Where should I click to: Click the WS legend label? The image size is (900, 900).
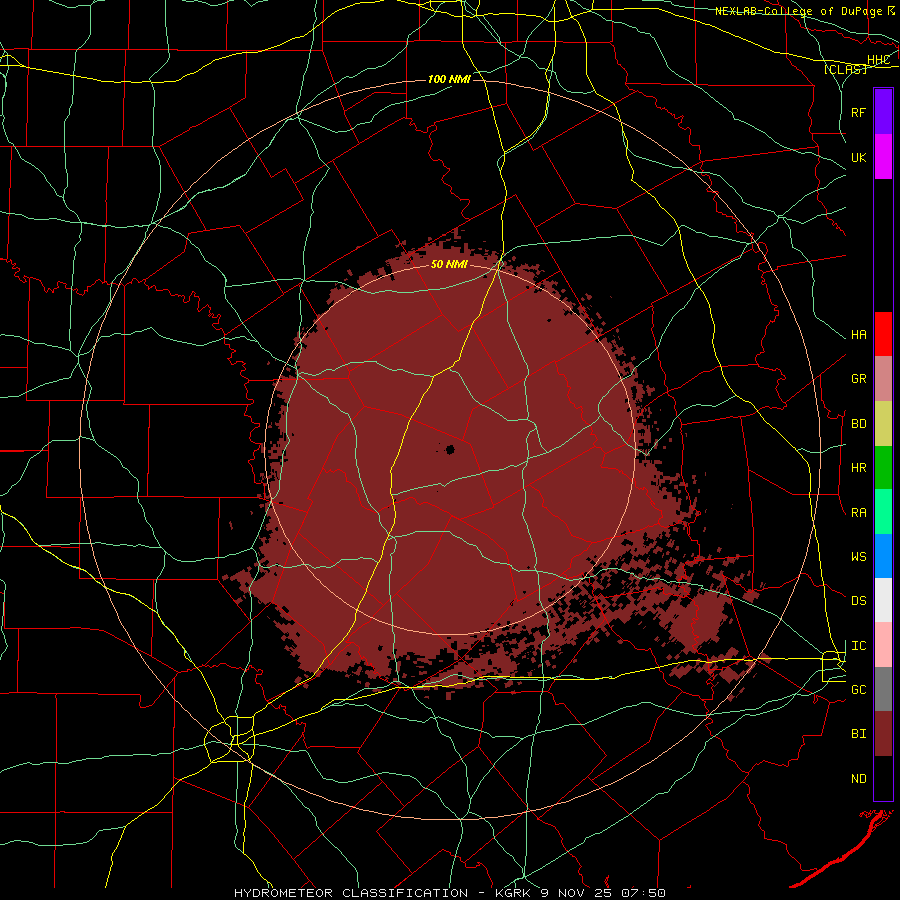tap(858, 556)
